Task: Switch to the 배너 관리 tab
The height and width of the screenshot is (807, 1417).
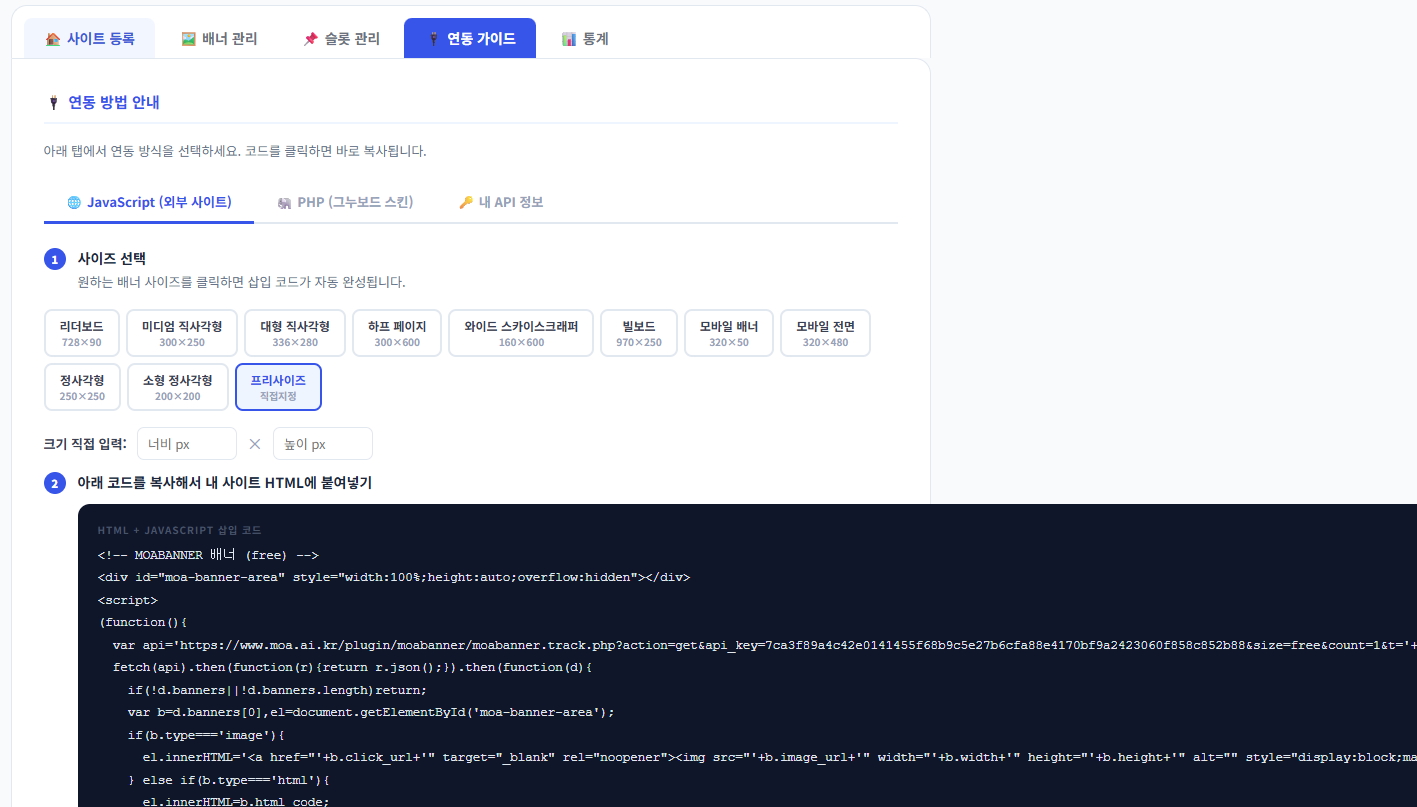Action: (219, 39)
